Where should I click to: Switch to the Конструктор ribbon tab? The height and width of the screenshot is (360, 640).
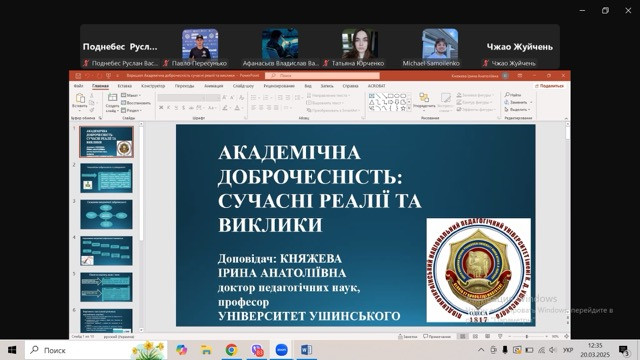click(x=153, y=86)
